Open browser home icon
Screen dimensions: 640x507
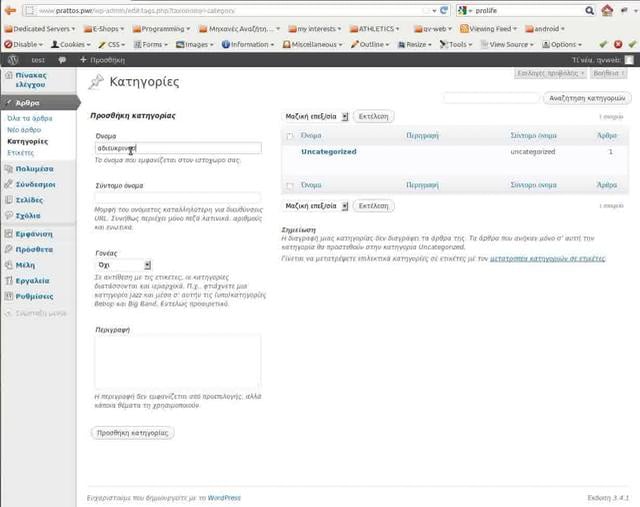[x=607, y=11]
